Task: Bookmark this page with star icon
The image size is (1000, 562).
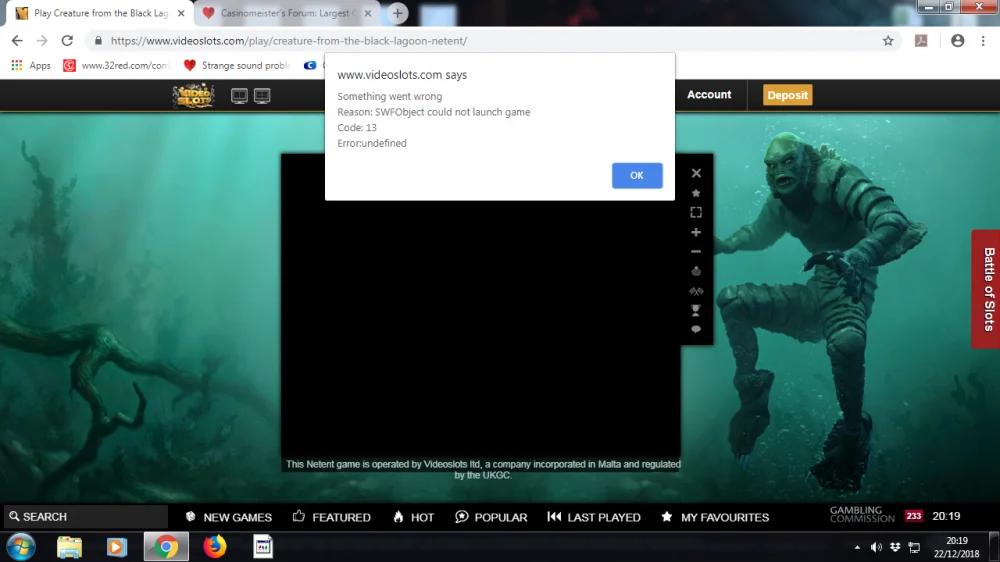Action: [888, 41]
